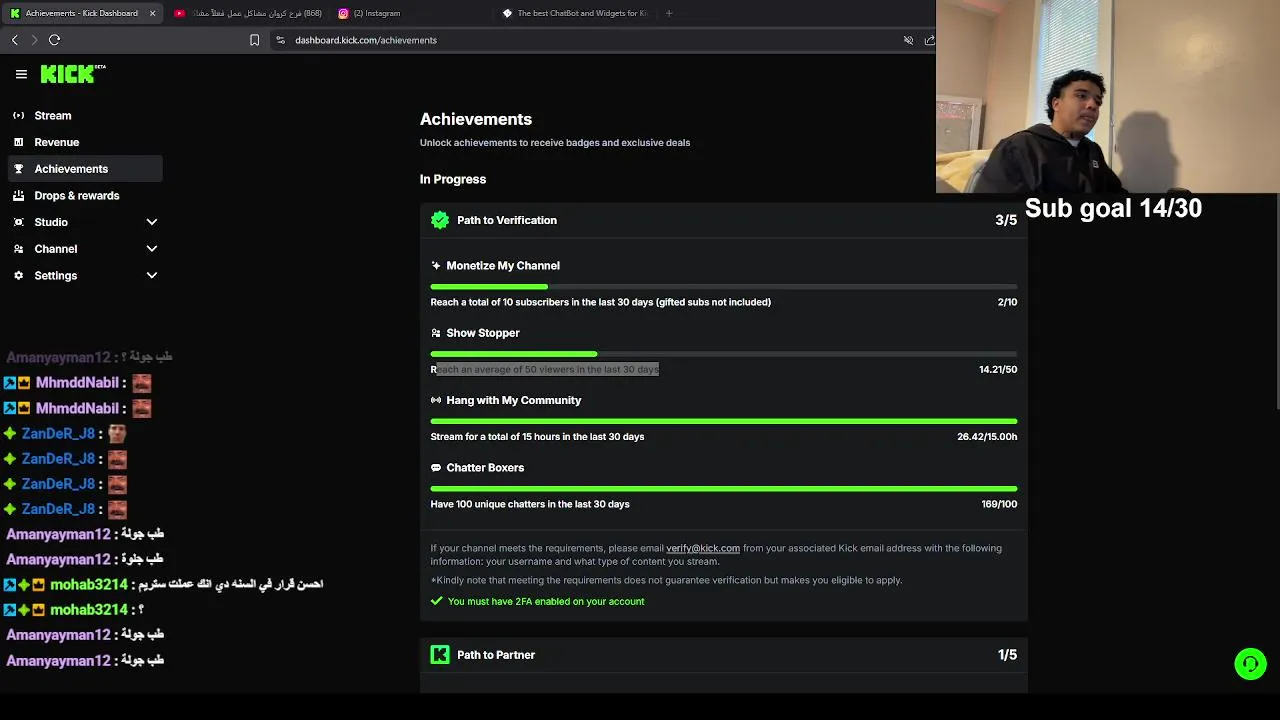1280x720 pixels.
Task: Click the Show Stopper progress bar
Action: click(724, 354)
